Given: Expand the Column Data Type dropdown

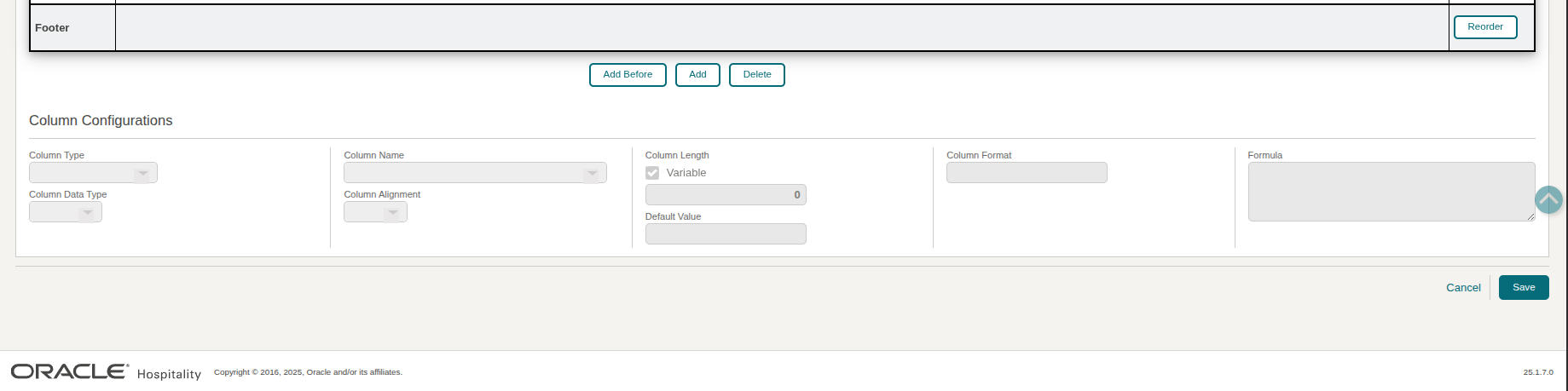Looking at the screenshot, I should (x=66, y=212).
